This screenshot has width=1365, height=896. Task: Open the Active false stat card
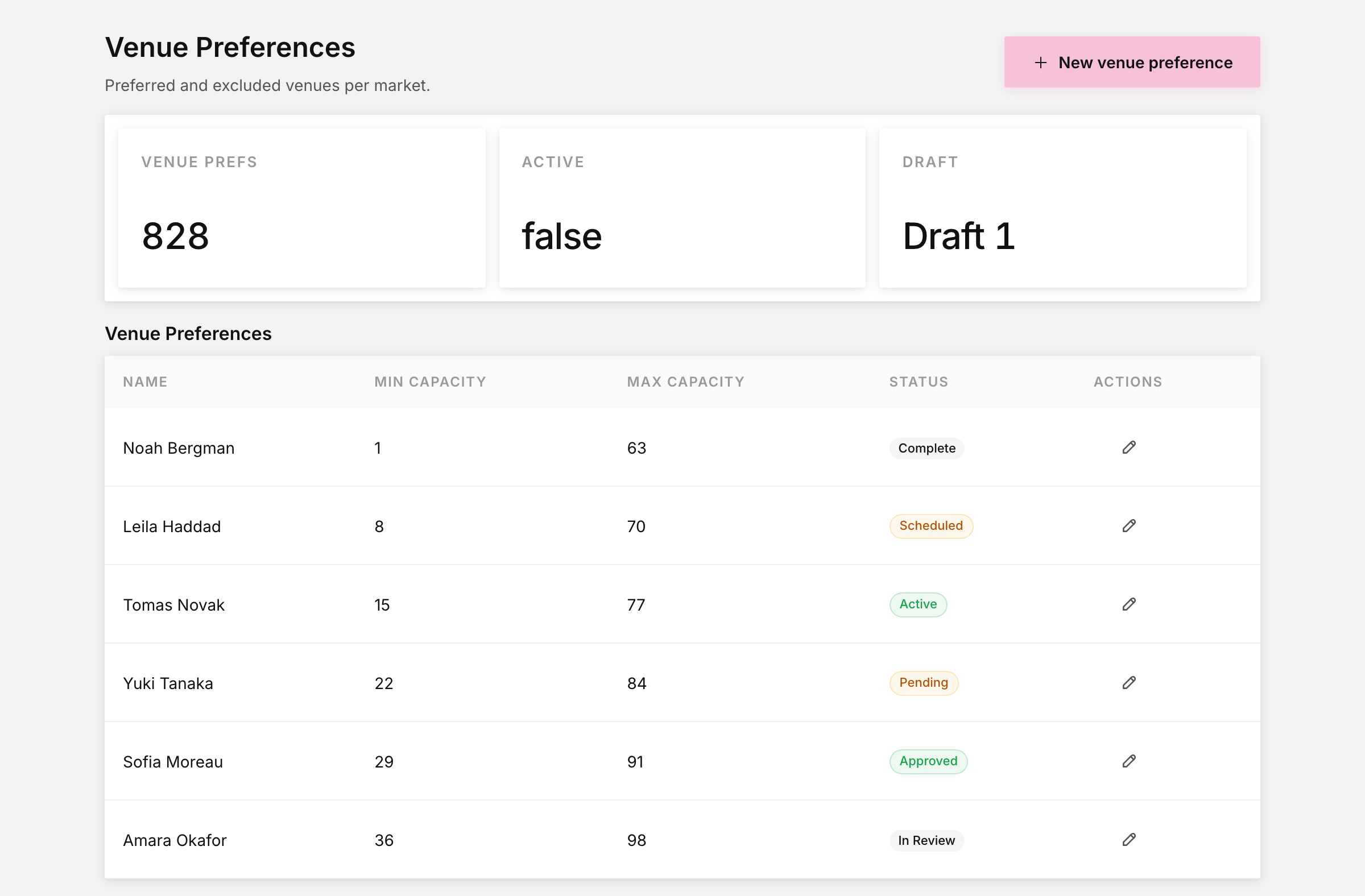tap(682, 208)
